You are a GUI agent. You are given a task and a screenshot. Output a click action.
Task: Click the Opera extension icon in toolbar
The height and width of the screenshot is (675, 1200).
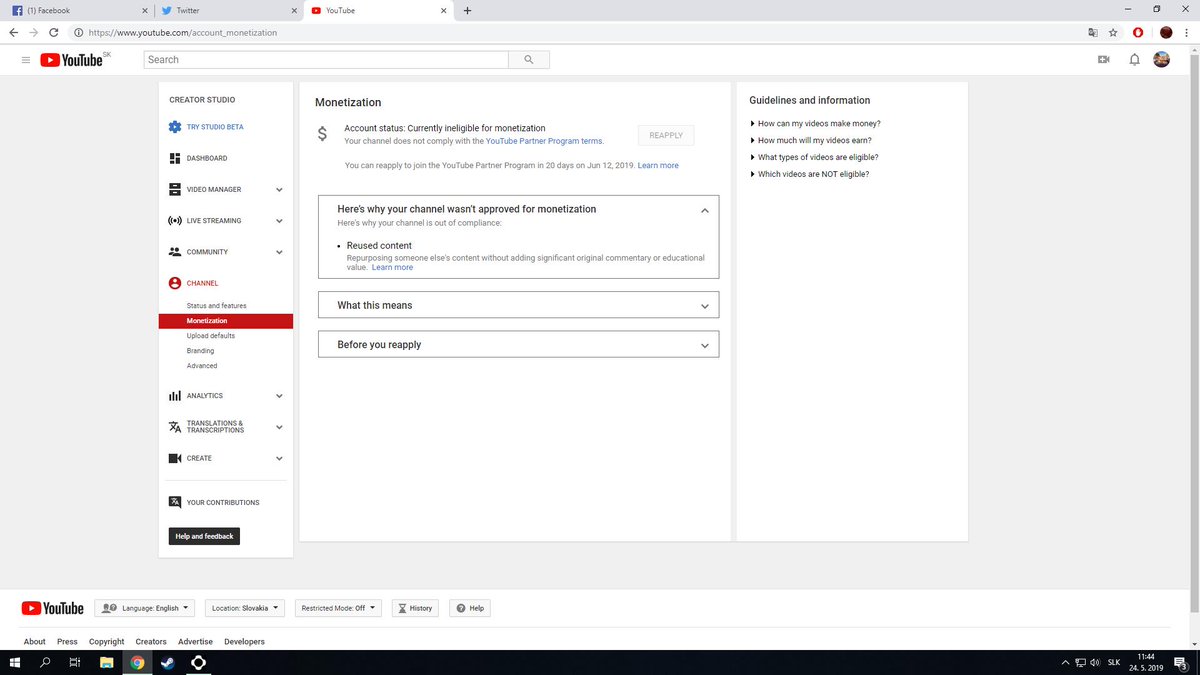(1138, 32)
